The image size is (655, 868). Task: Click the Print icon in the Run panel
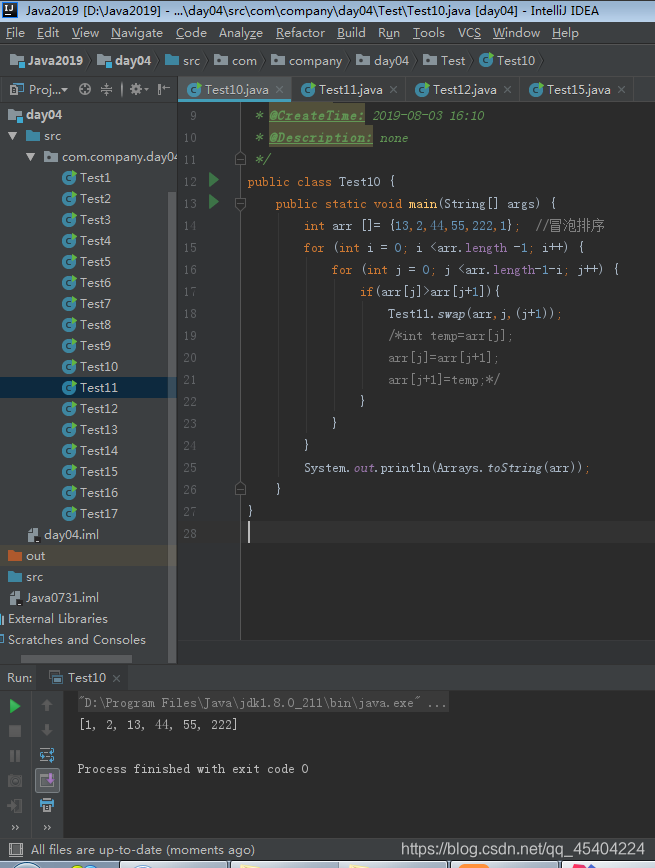[47, 805]
